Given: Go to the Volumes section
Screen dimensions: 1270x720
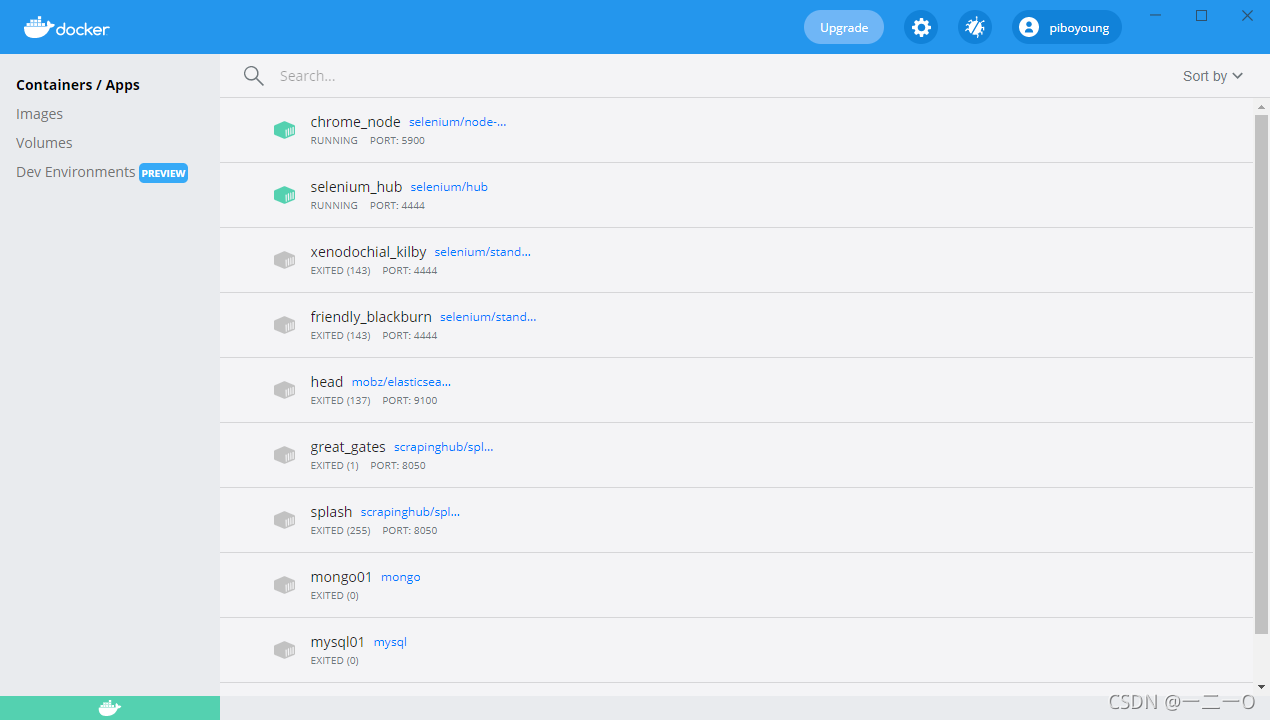Looking at the screenshot, I should pos(44,143).
